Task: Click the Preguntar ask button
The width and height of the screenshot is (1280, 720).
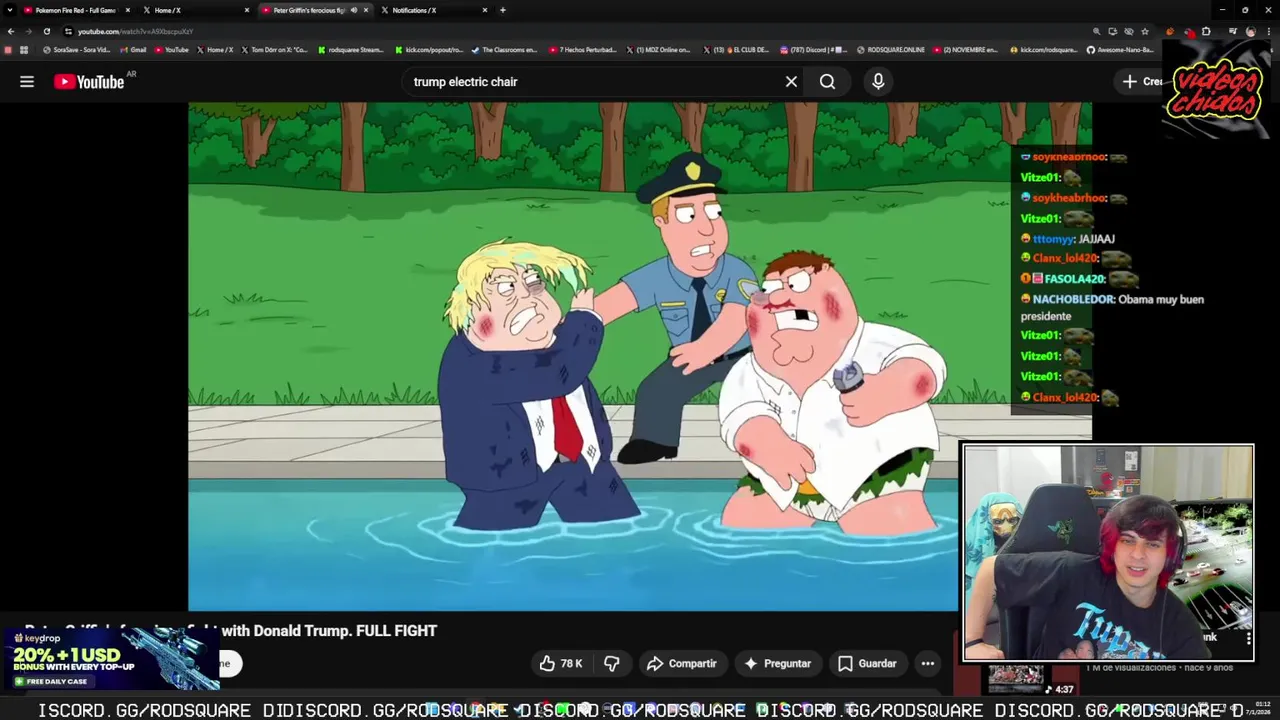Action: [x=778, y=663]
